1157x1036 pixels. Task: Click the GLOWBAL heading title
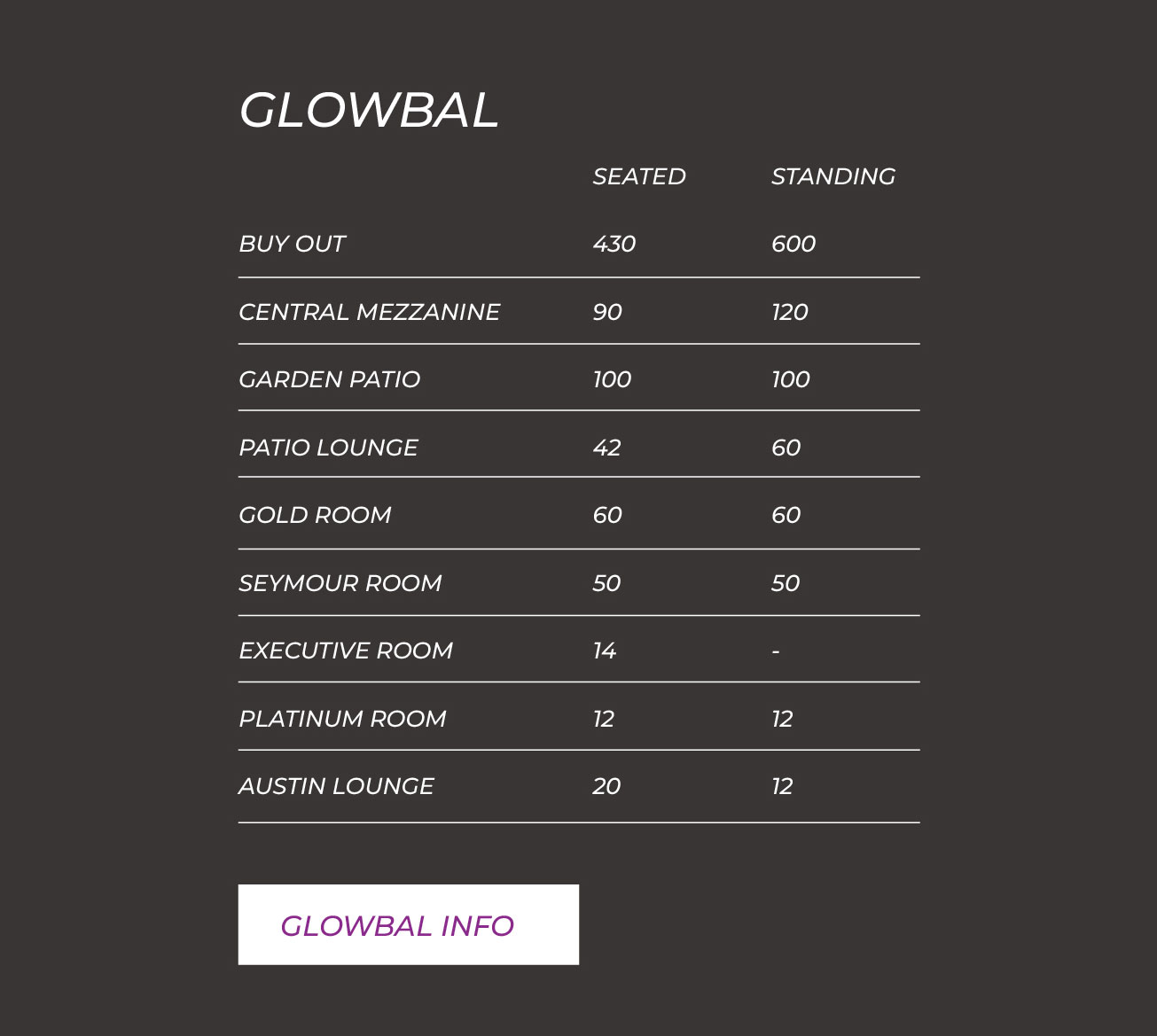click(x=369, y=111)
